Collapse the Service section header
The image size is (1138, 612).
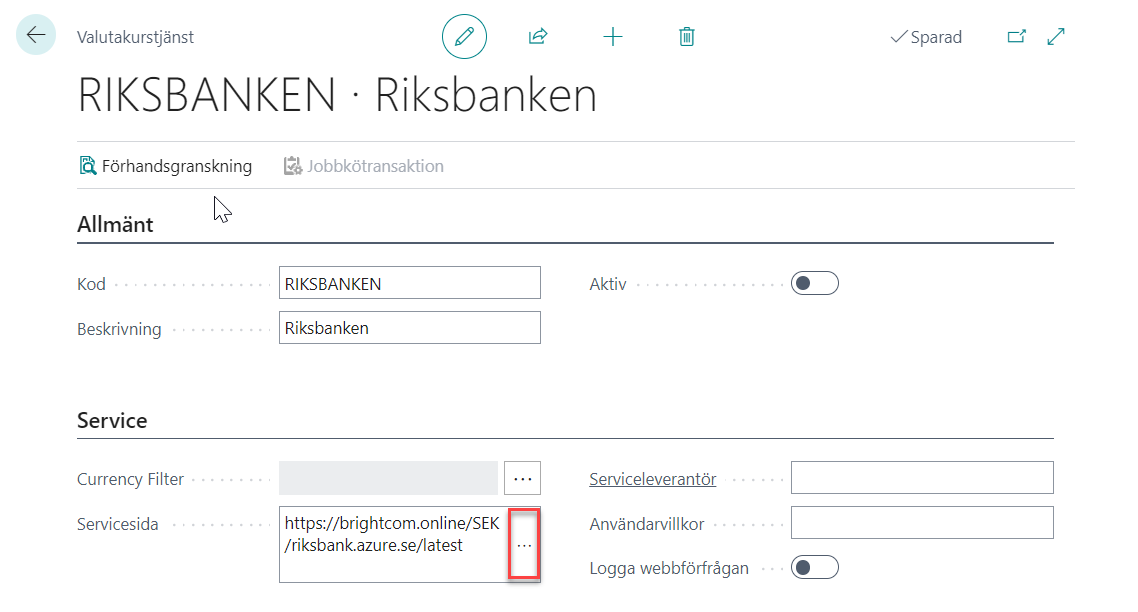112,420
